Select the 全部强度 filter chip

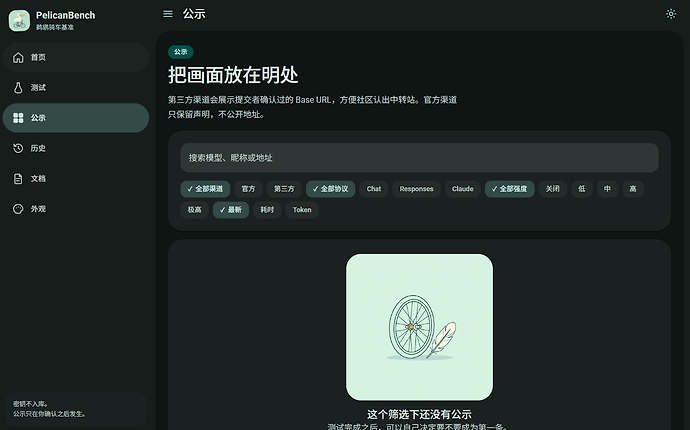(510, 189)
